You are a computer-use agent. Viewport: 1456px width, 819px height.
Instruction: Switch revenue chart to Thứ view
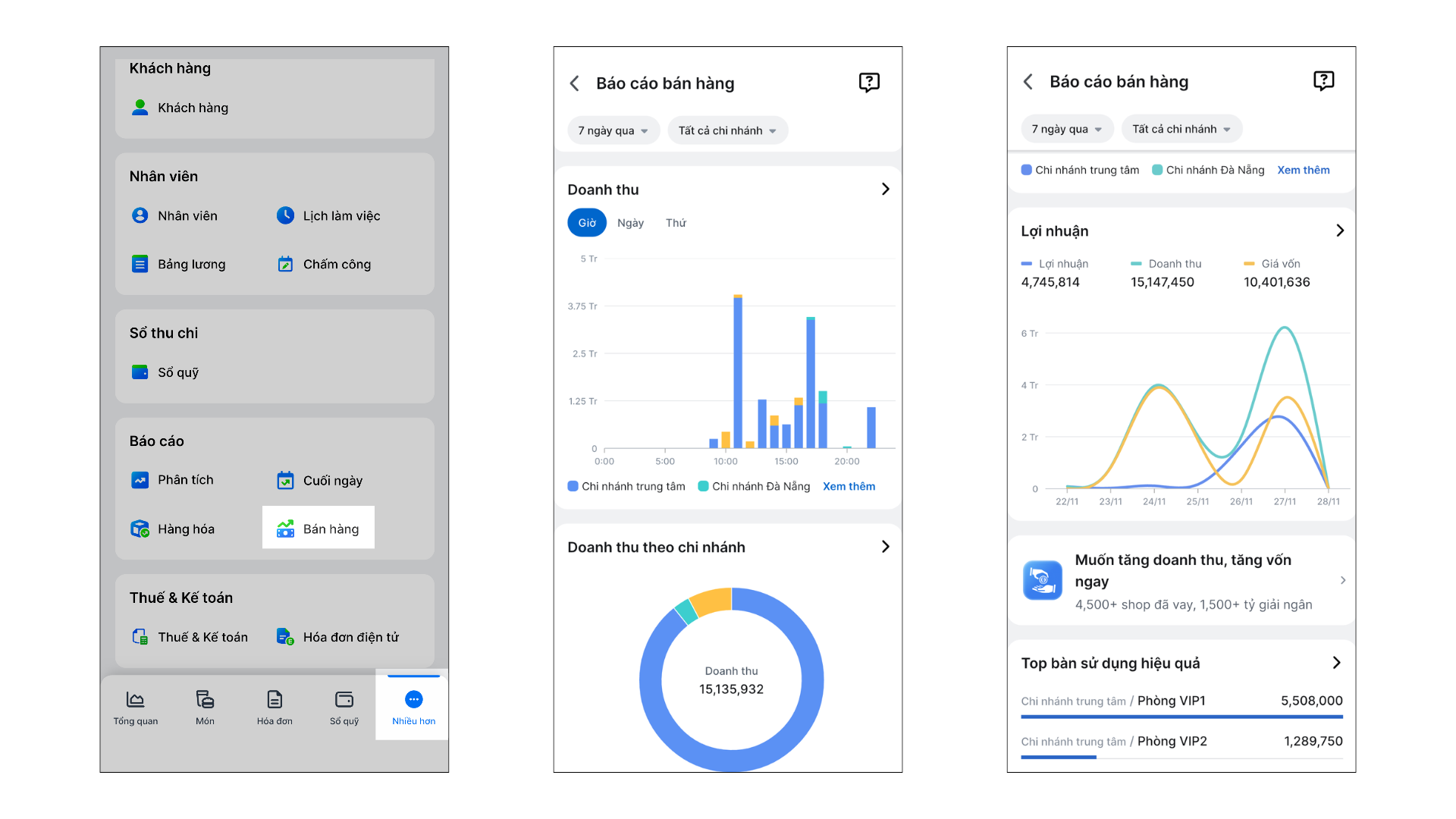676,223
